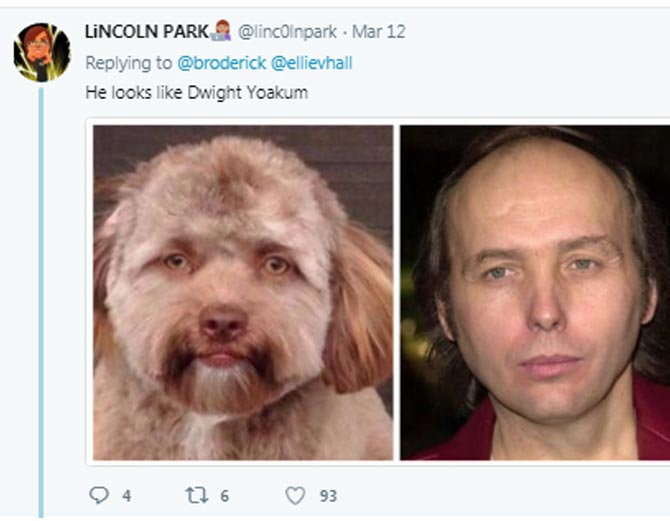Click the @linc0lnpark handle
The width and height of the screenshot is (670, 521).
[287, 32]
